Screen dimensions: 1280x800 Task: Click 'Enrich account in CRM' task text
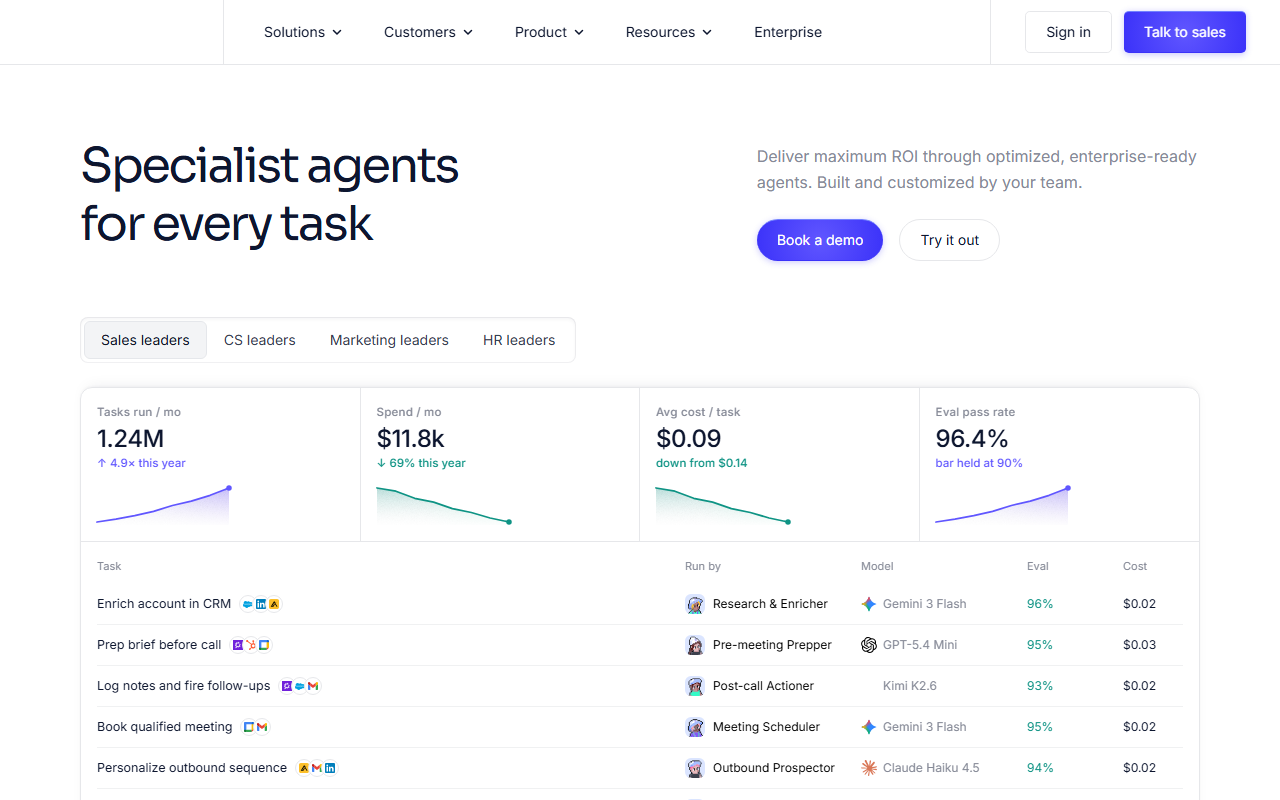[164, 604]
